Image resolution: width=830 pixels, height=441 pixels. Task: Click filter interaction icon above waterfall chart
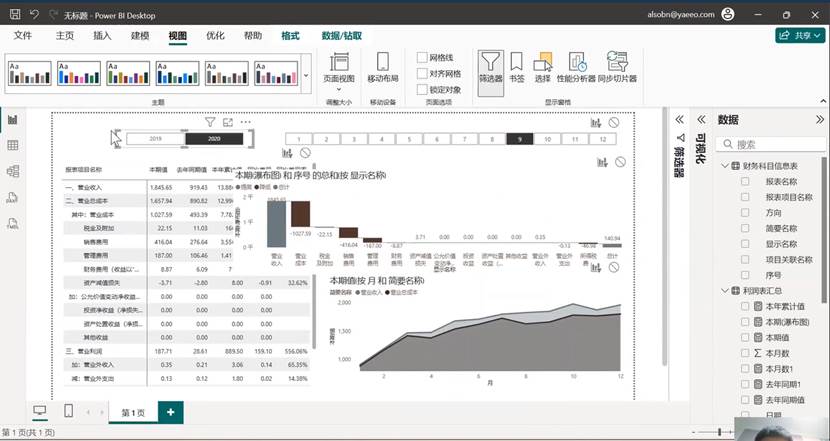602,162
